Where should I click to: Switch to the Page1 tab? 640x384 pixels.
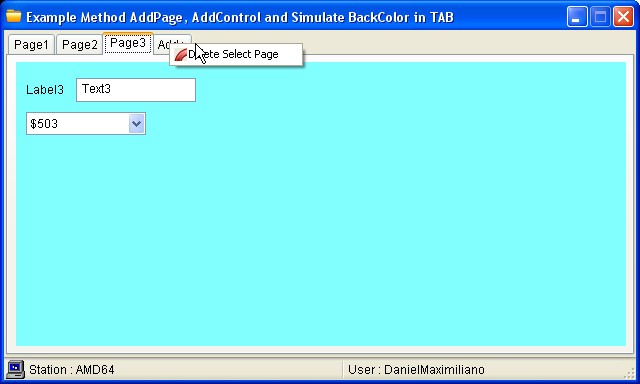pyautogui.click(x=31, y=44)
